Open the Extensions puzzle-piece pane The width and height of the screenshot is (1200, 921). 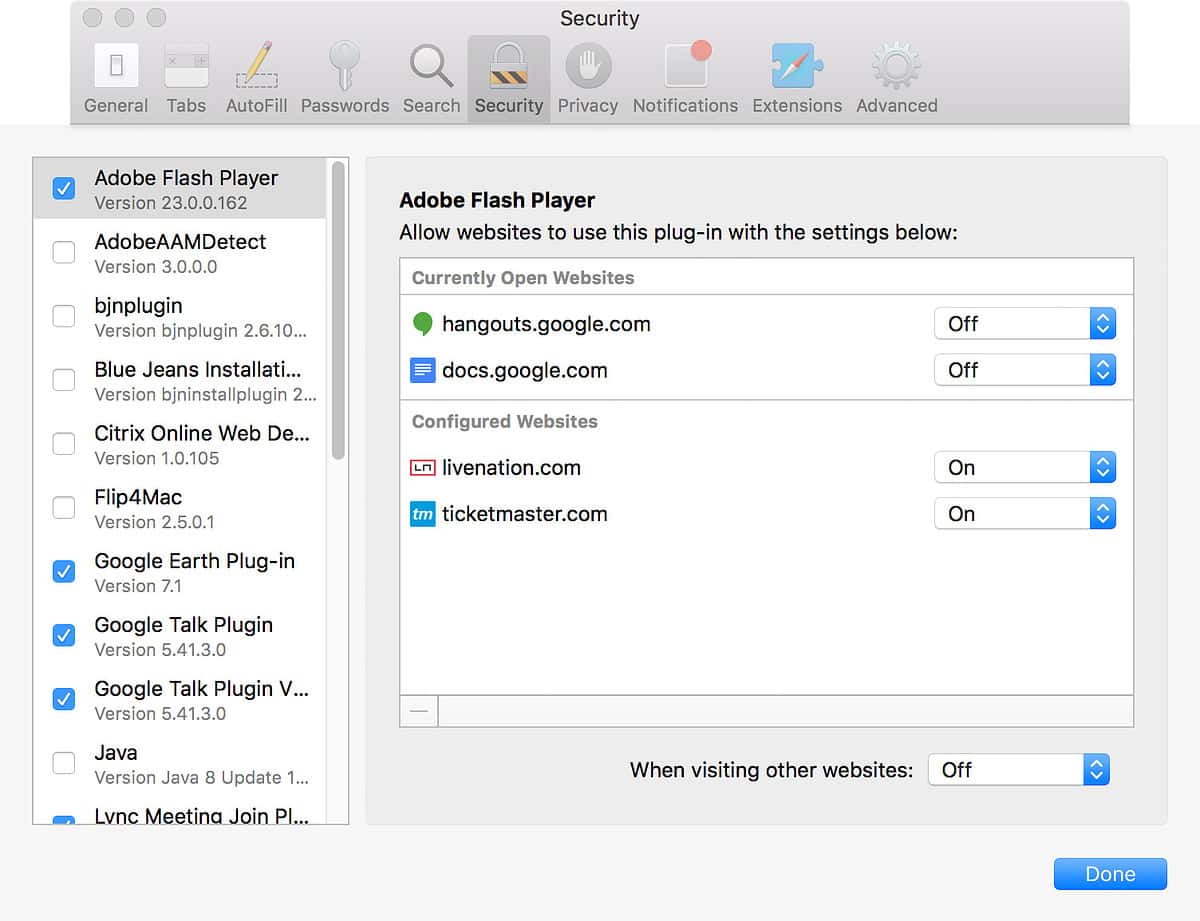click(797, 79)
